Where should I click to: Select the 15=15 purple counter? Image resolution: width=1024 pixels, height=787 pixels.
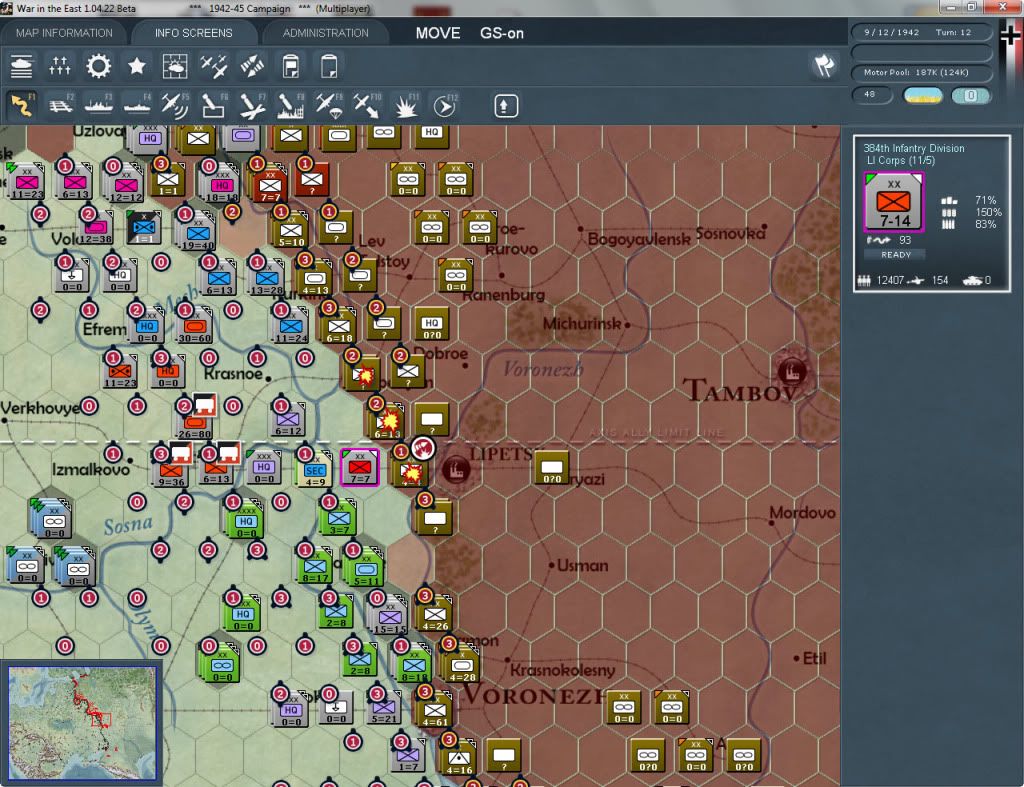(390, 617)
